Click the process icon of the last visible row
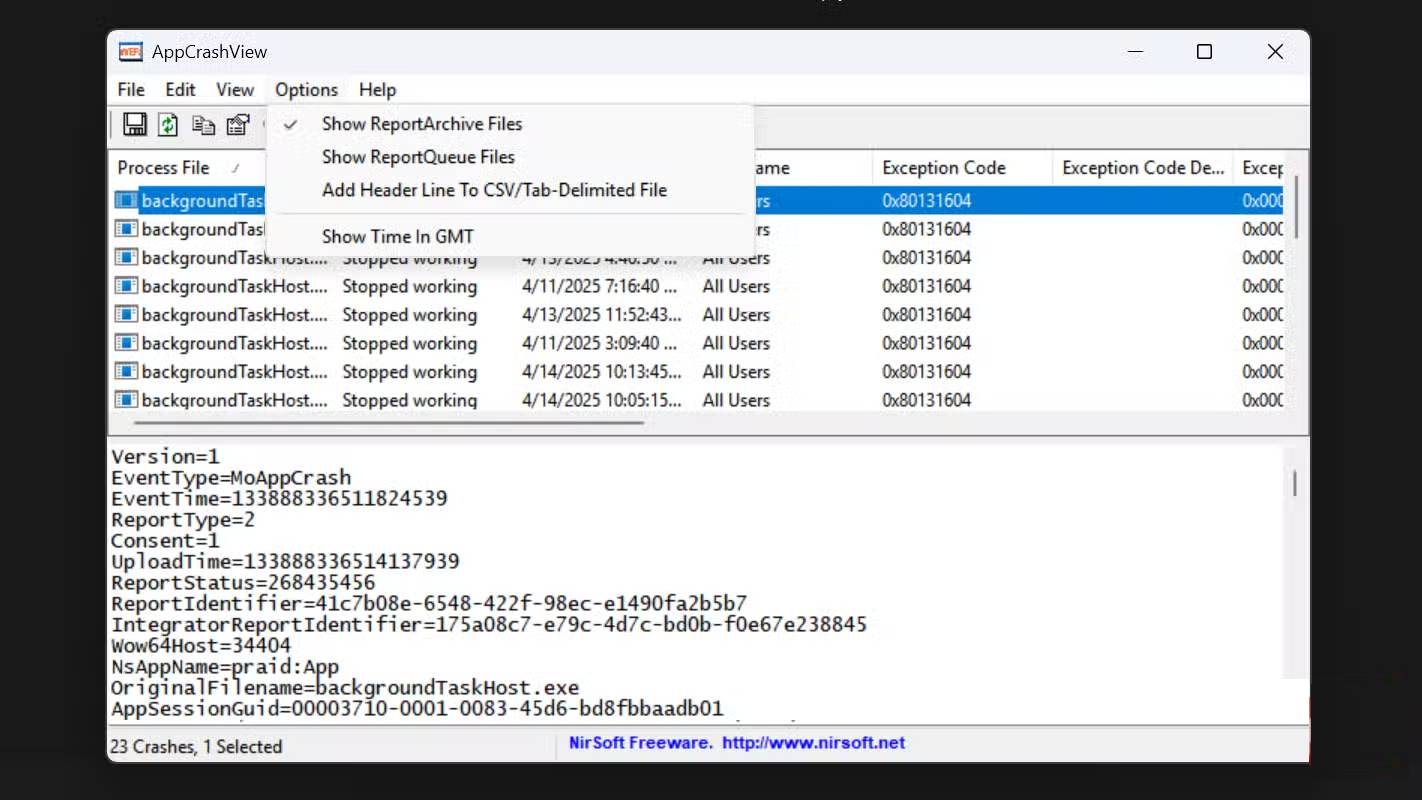 [126, 400]
